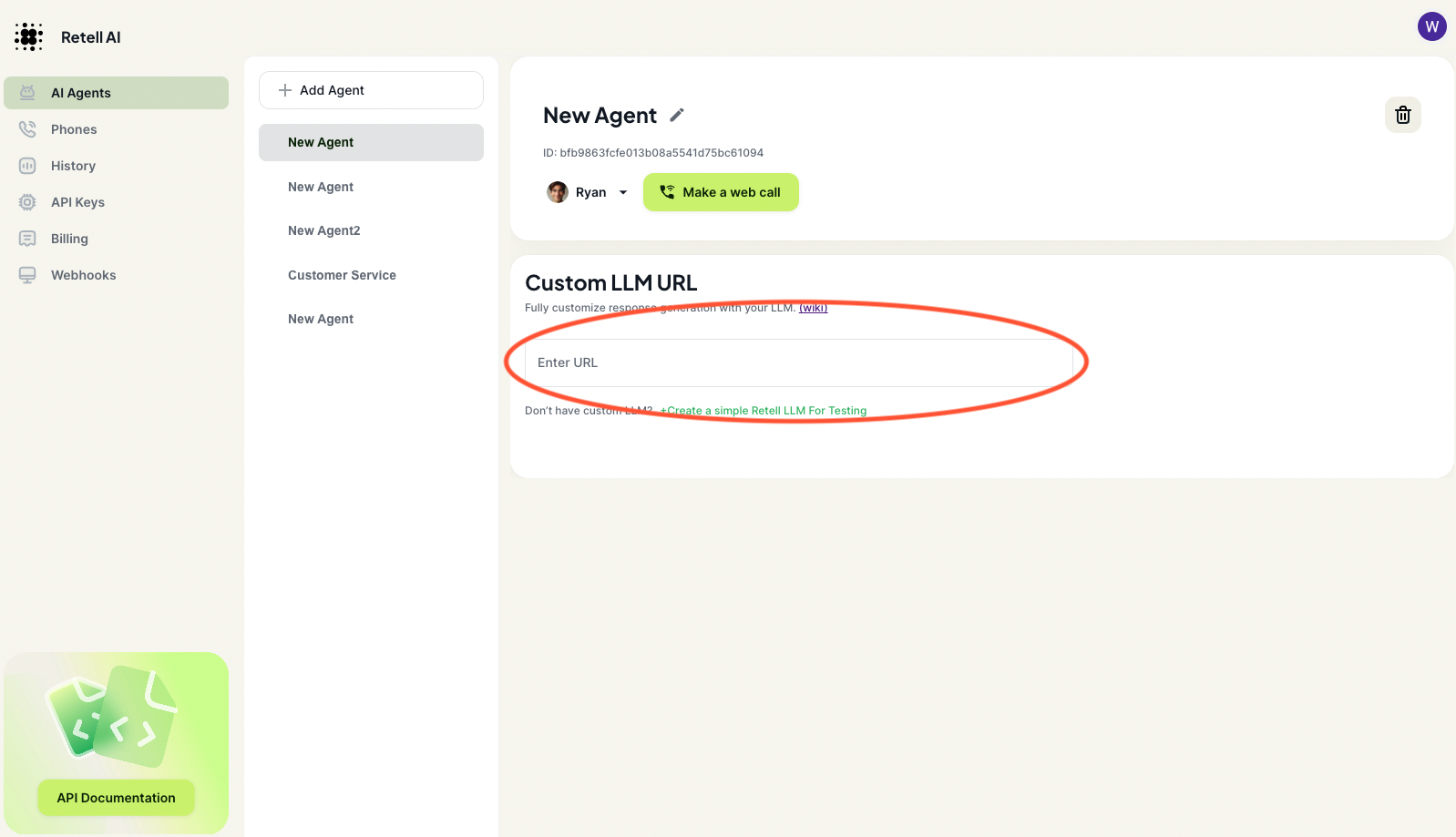Viewport: 1456px width, 837px height.
Task: Click the Retell AI logo icon
Action: click(29, 37)
